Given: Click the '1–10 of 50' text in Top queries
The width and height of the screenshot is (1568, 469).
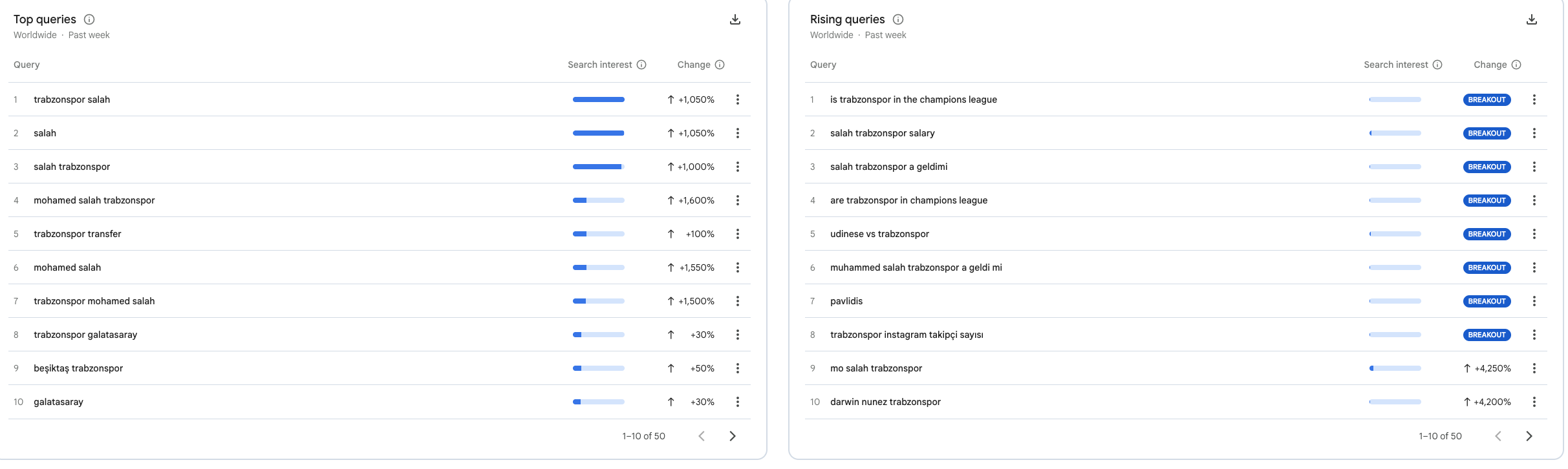Looking at the screenshot, I should [x=644, y=436].
